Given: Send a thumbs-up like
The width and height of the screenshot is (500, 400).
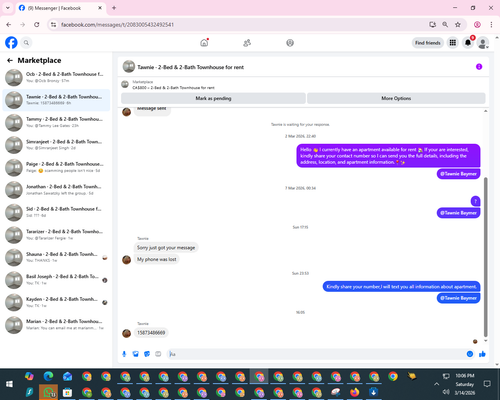Looking at the screenshot, I should (482, 354).
